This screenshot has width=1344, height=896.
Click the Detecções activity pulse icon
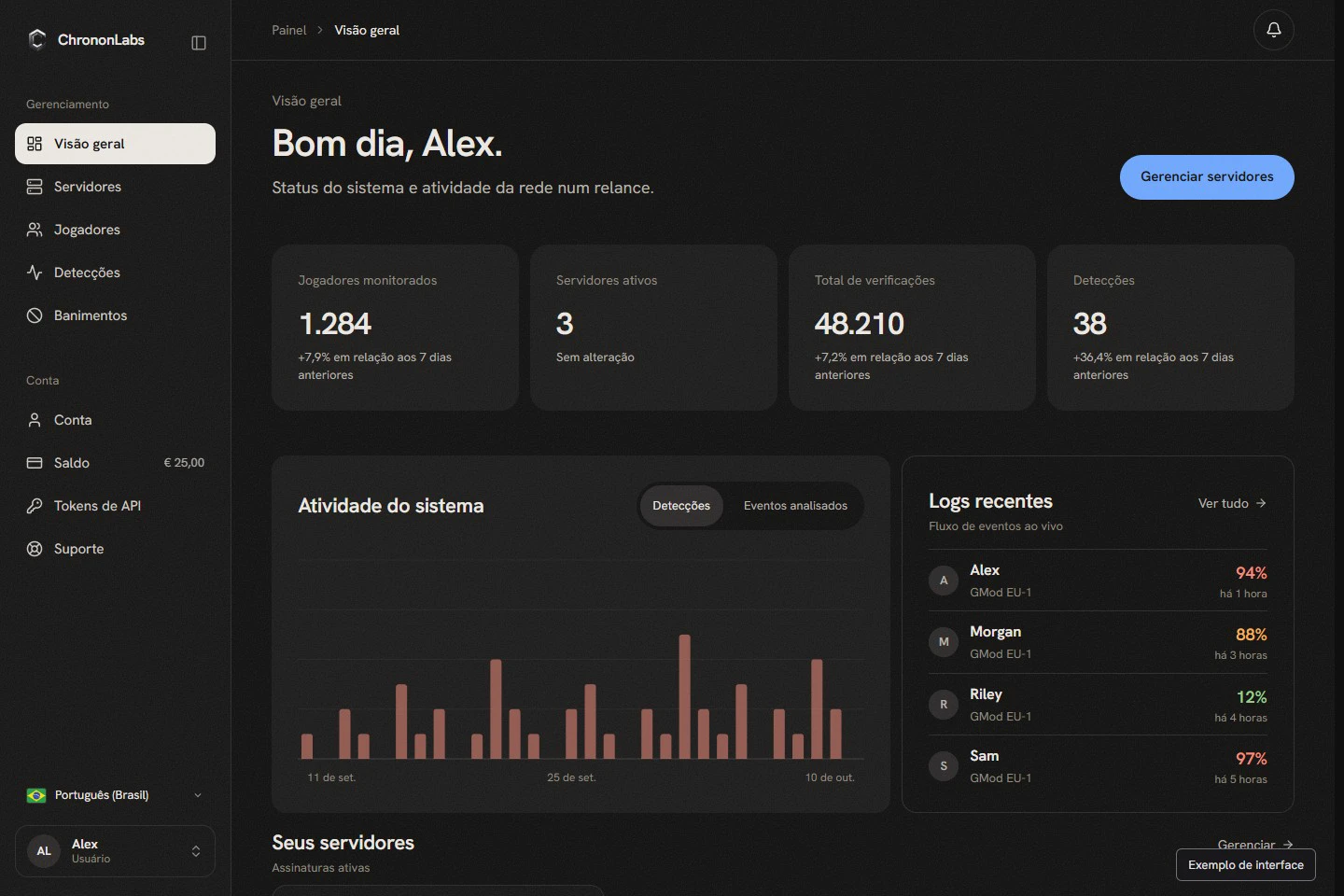pos(35,273)
